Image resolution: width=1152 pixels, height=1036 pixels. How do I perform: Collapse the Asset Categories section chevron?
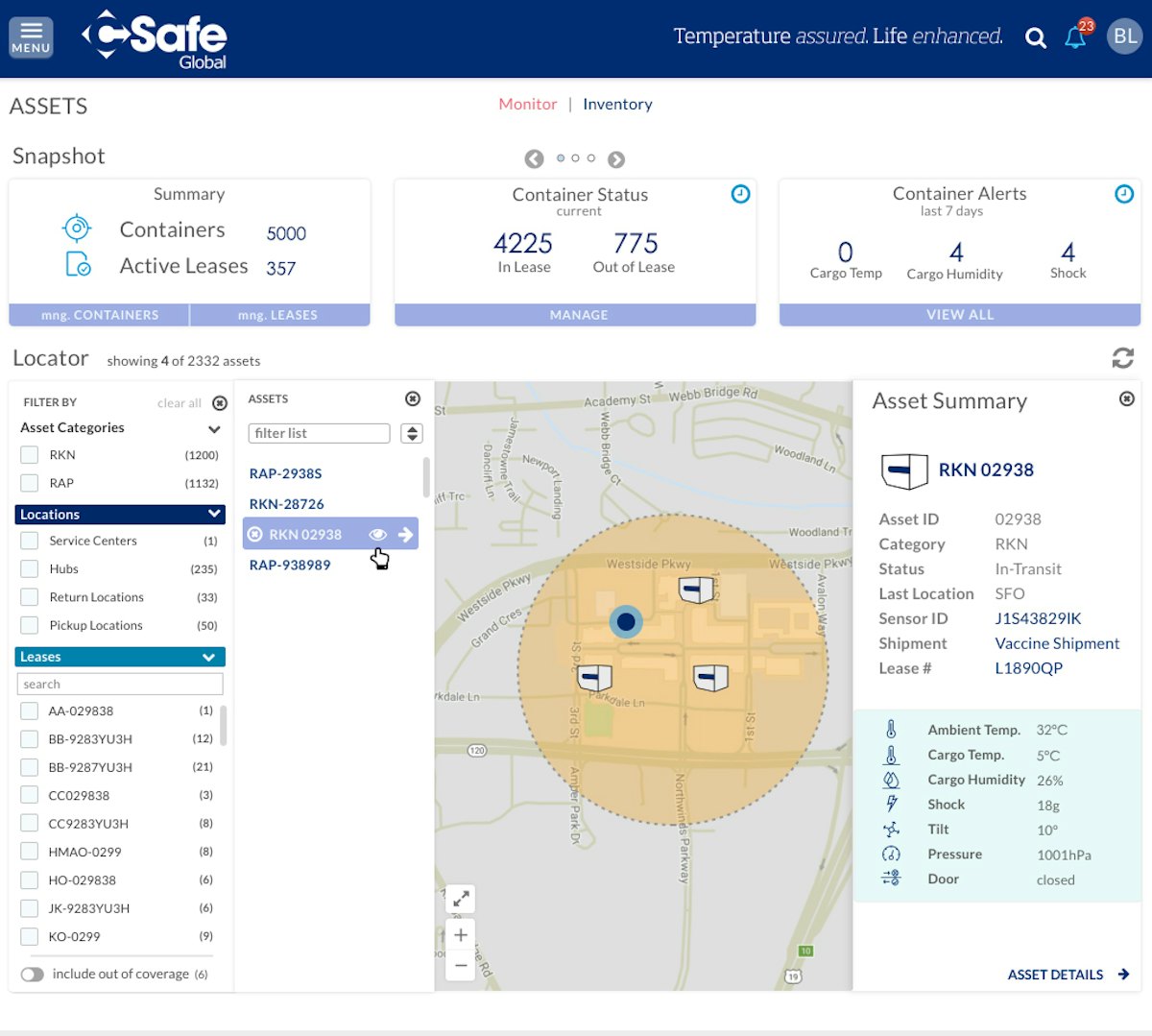coord(213,428)
